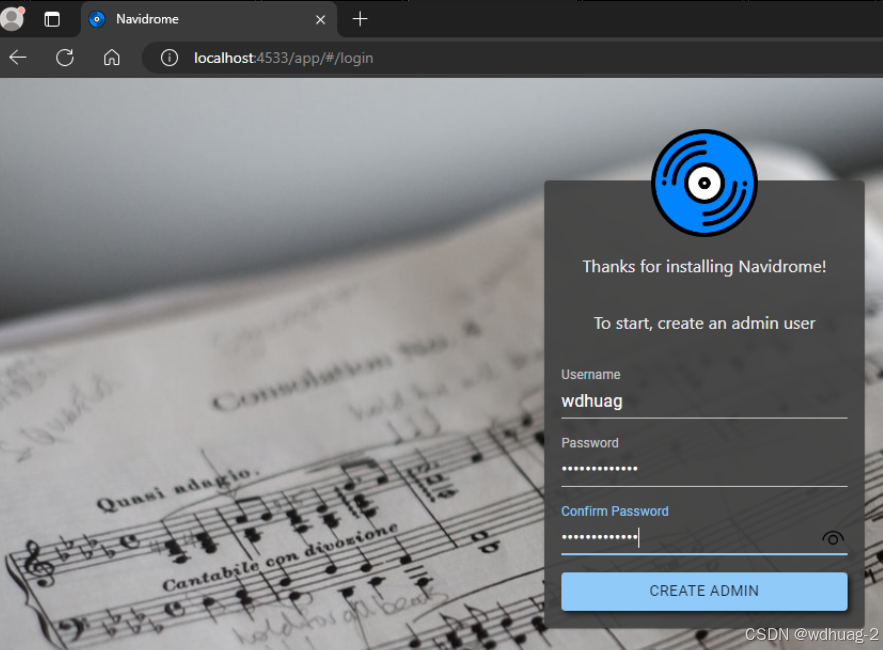View site information for localhost
Image resolution: width=883 pixels, height=650 pixels.
point(169,57)
